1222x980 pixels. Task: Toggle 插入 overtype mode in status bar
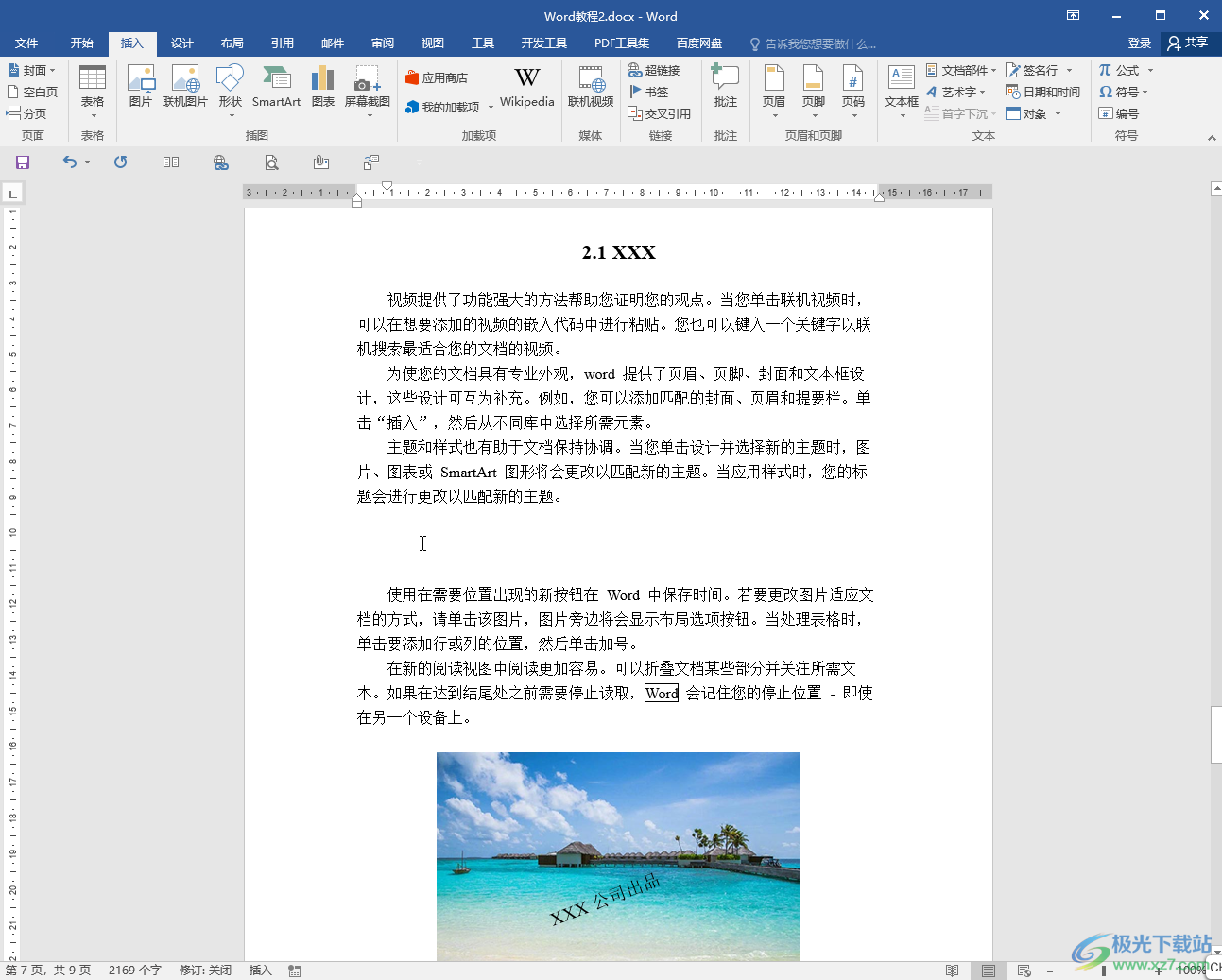point(260,971)
